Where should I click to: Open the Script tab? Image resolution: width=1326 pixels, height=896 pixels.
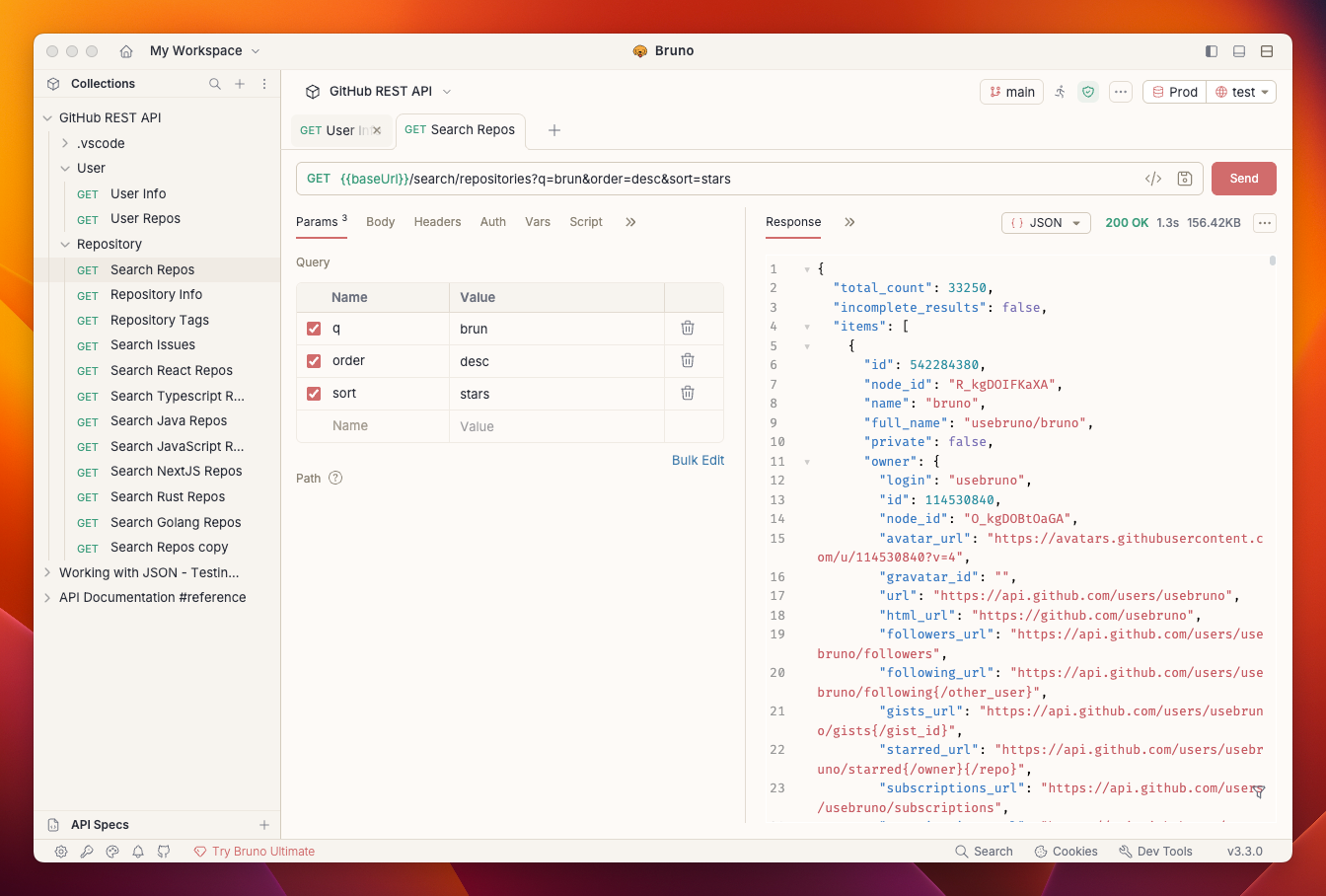(586, 222)
